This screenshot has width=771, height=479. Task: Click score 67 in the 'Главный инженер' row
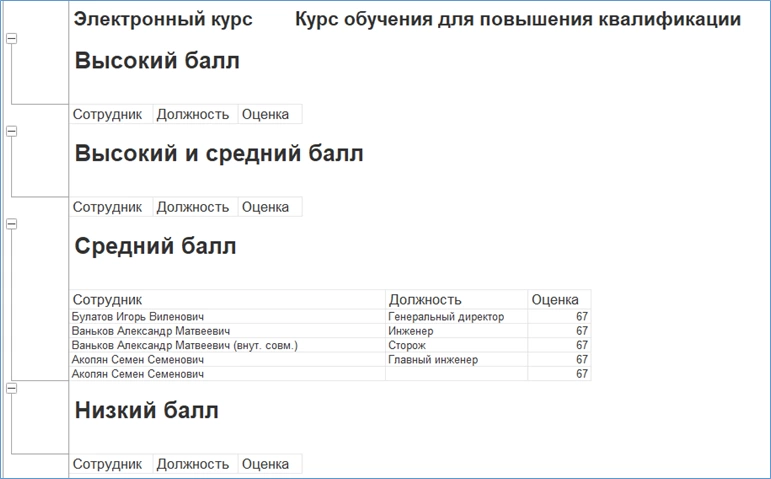(x=560, y=359)
